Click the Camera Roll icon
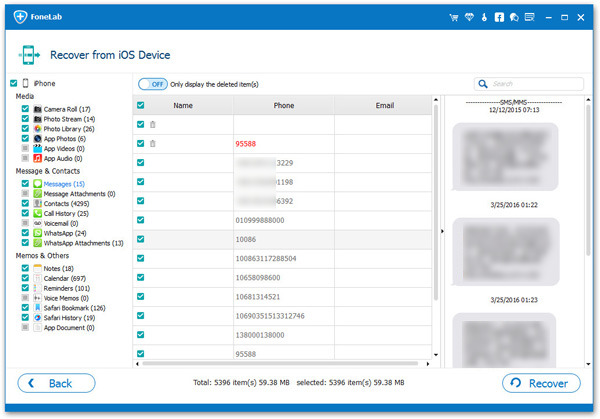This screenshot has width=600, height=419. [38, 109]
